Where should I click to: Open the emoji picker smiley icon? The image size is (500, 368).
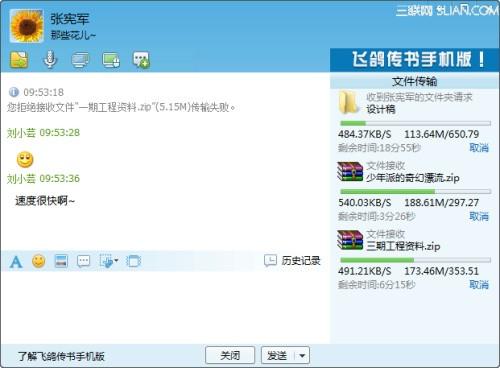[39, 261]
